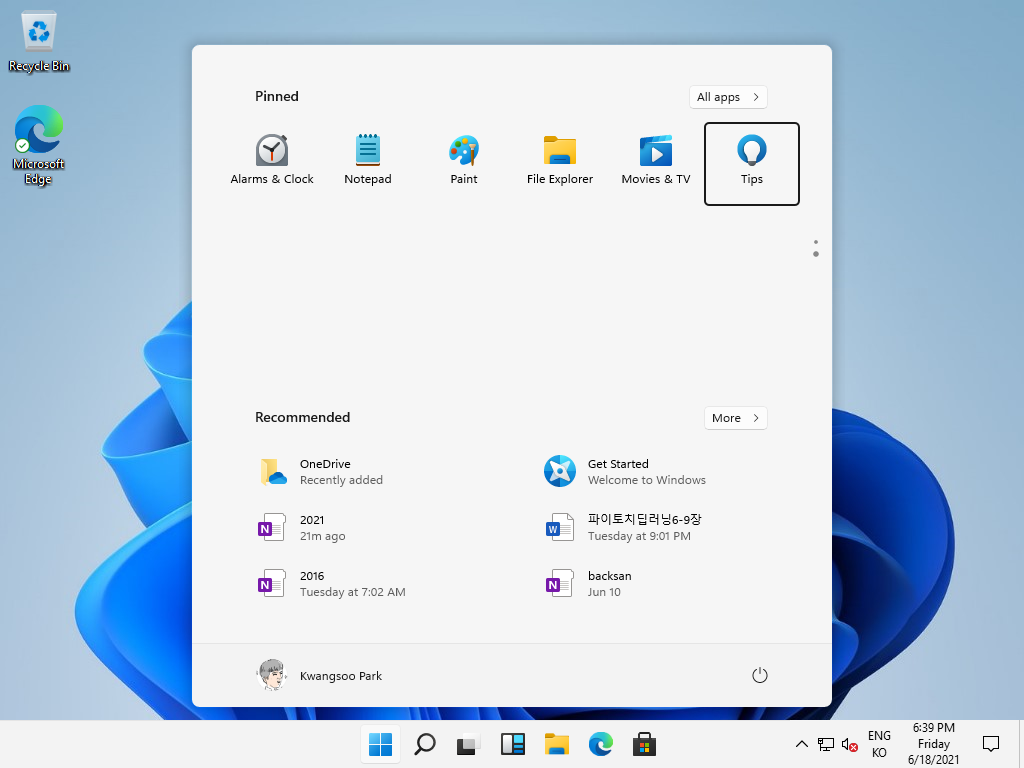Click the previous pinned page dot
Screen dimensions: 1024x768
816,242
